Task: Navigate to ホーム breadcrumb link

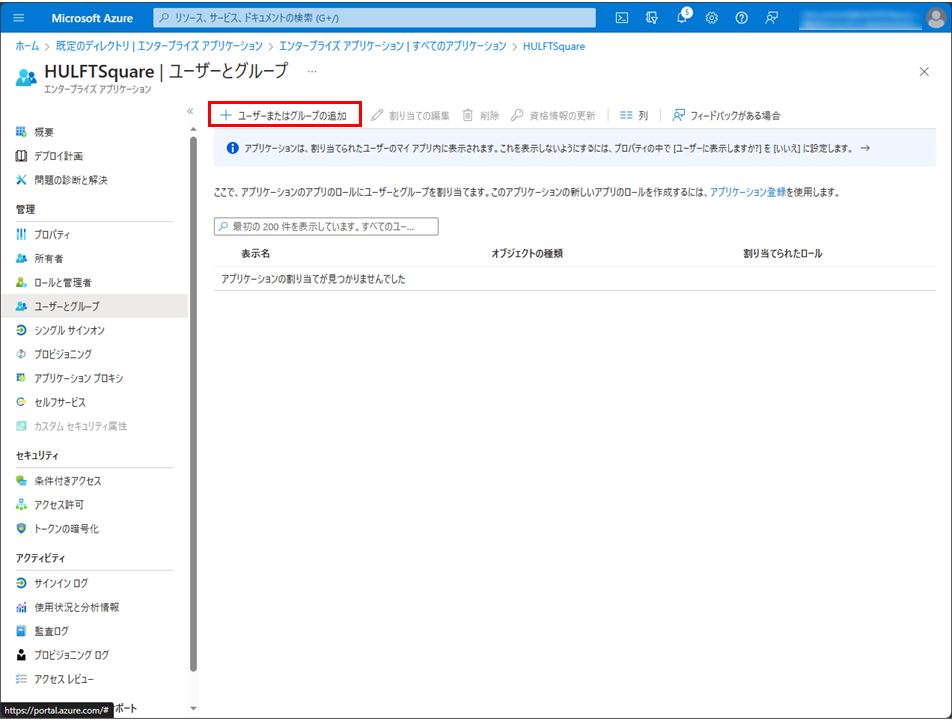Action: (x=27, y=46)
